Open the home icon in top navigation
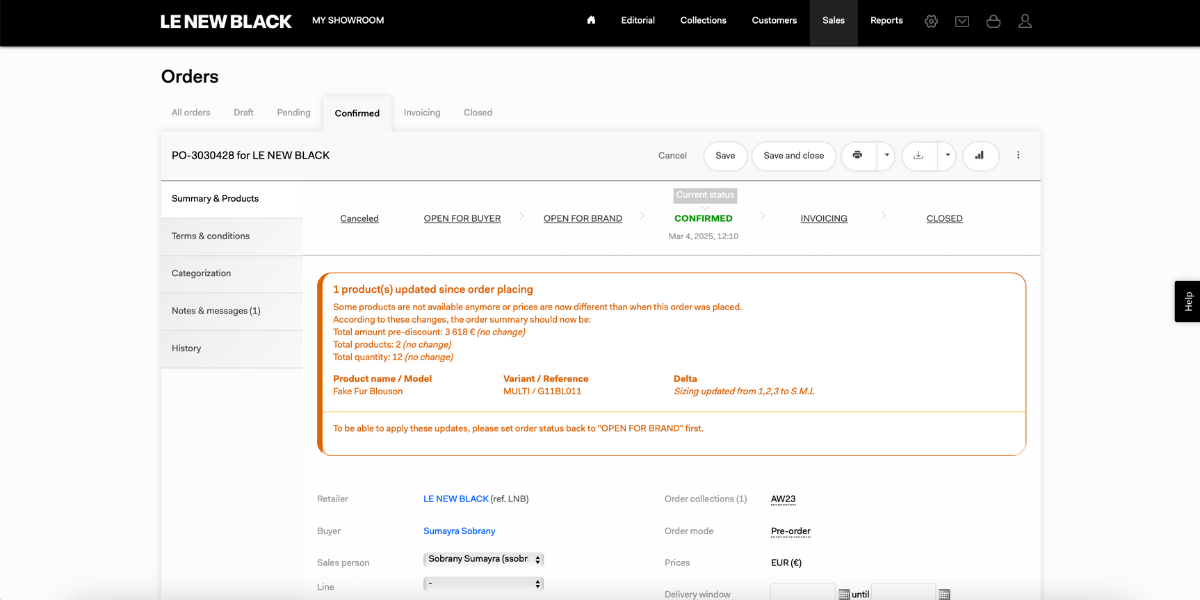Image resolution: width=1200 pixels, height=600 pixels. 591,20
